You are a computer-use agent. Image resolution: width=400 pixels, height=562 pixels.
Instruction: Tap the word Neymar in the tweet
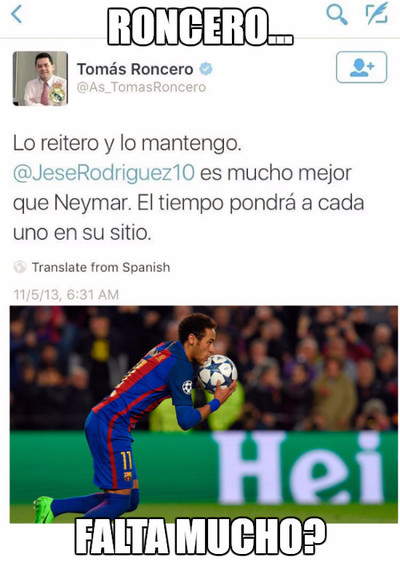(x=91, y=203)
